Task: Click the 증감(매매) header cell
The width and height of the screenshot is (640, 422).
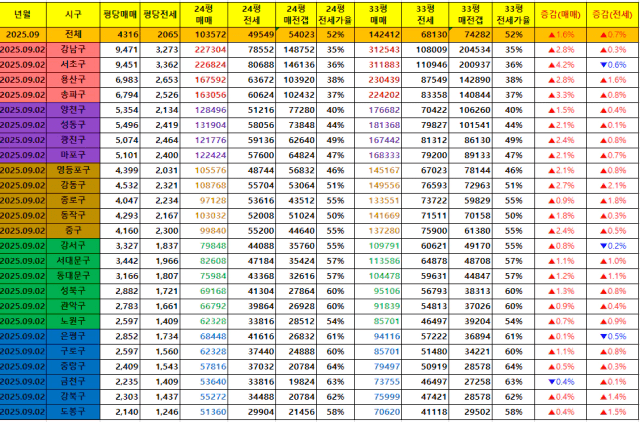Action: tap(560, 15)
